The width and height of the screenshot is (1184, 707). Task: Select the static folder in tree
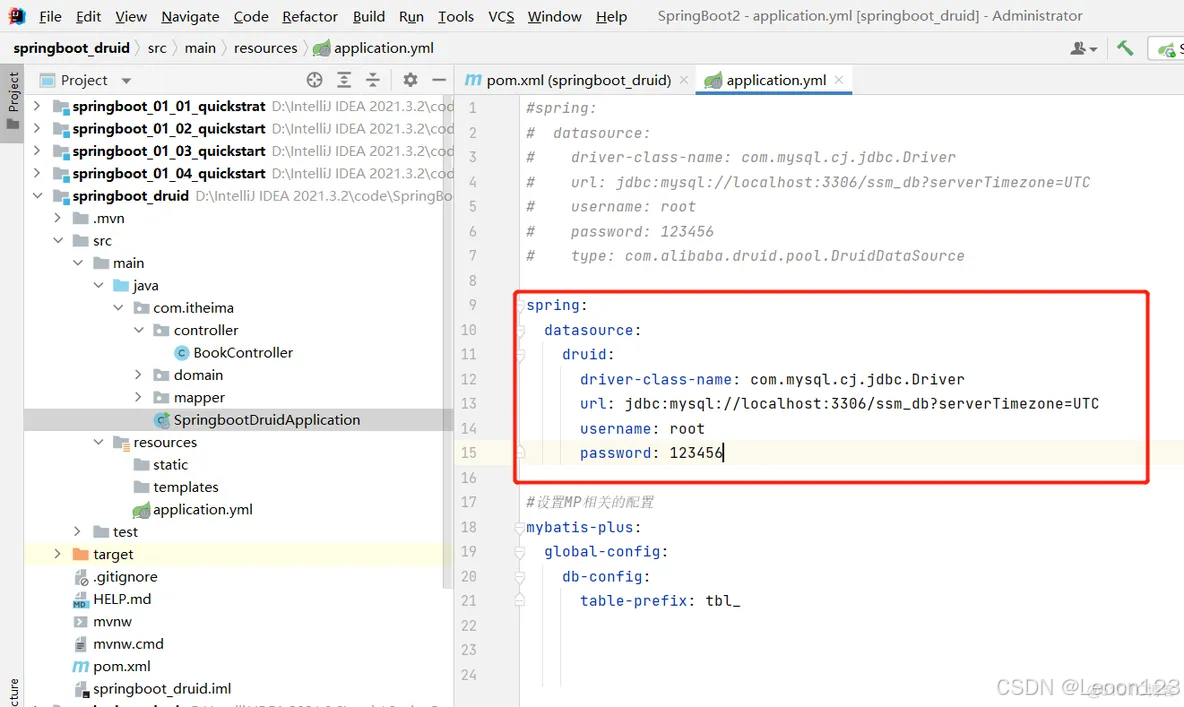tap(171, 465)
